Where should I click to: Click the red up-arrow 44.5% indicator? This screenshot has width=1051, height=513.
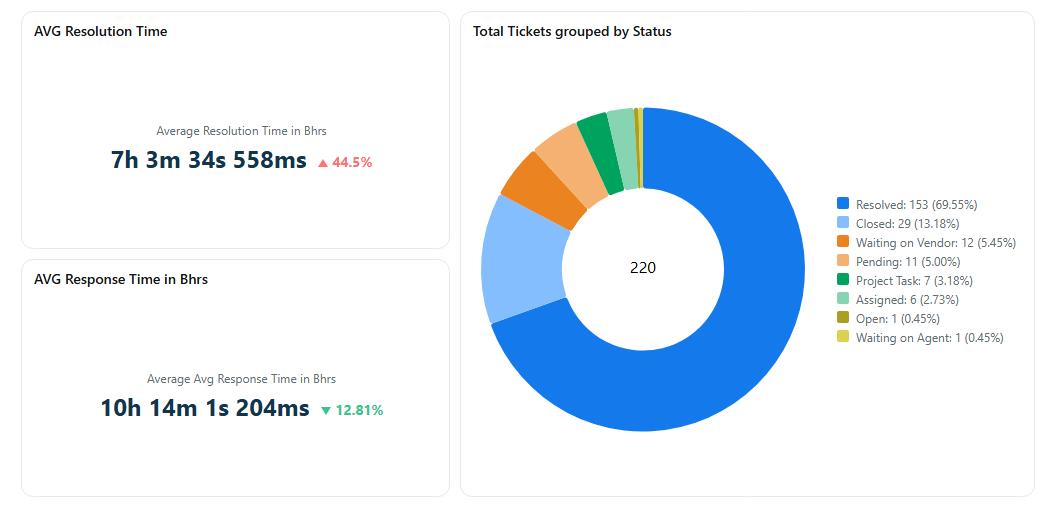tap(345, 162)
